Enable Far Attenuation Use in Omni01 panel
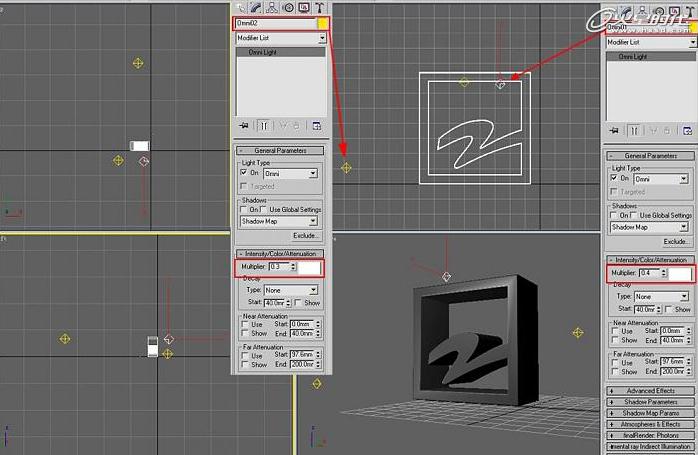Image resolution: width=698 pixels, height=455 pixels. click(615, 362)
